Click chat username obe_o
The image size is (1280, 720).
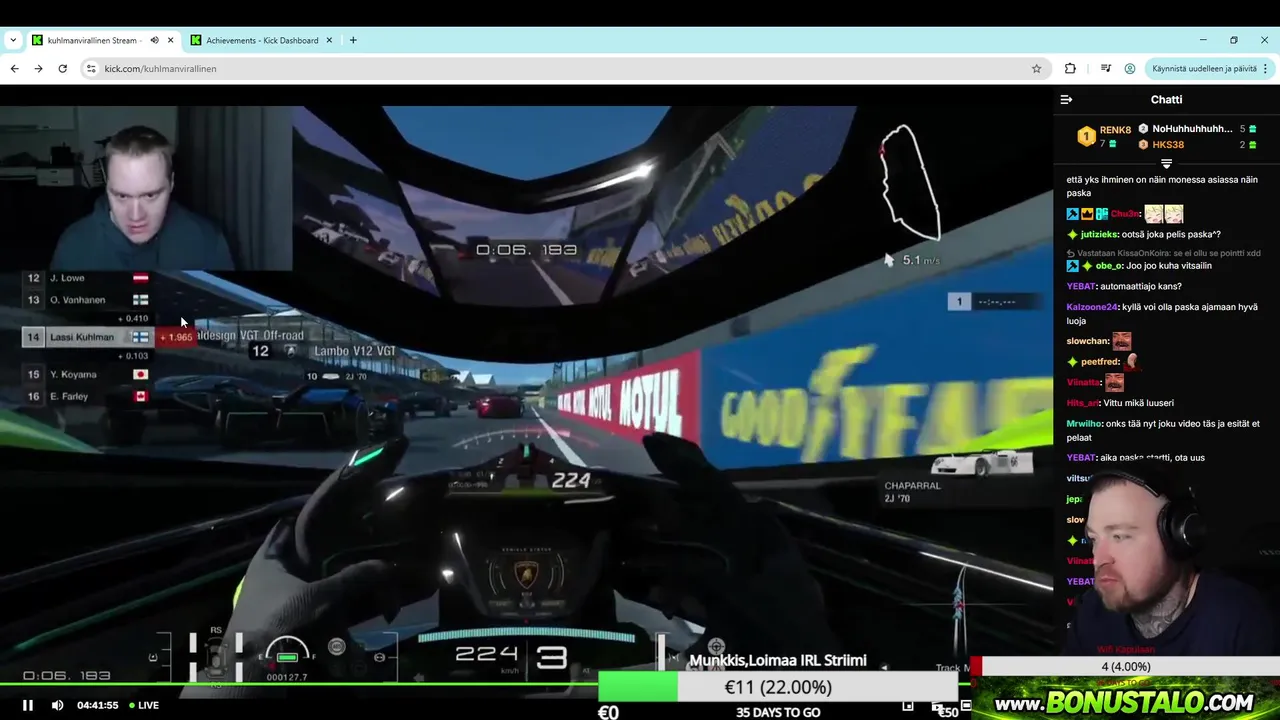click(1108, 266)
